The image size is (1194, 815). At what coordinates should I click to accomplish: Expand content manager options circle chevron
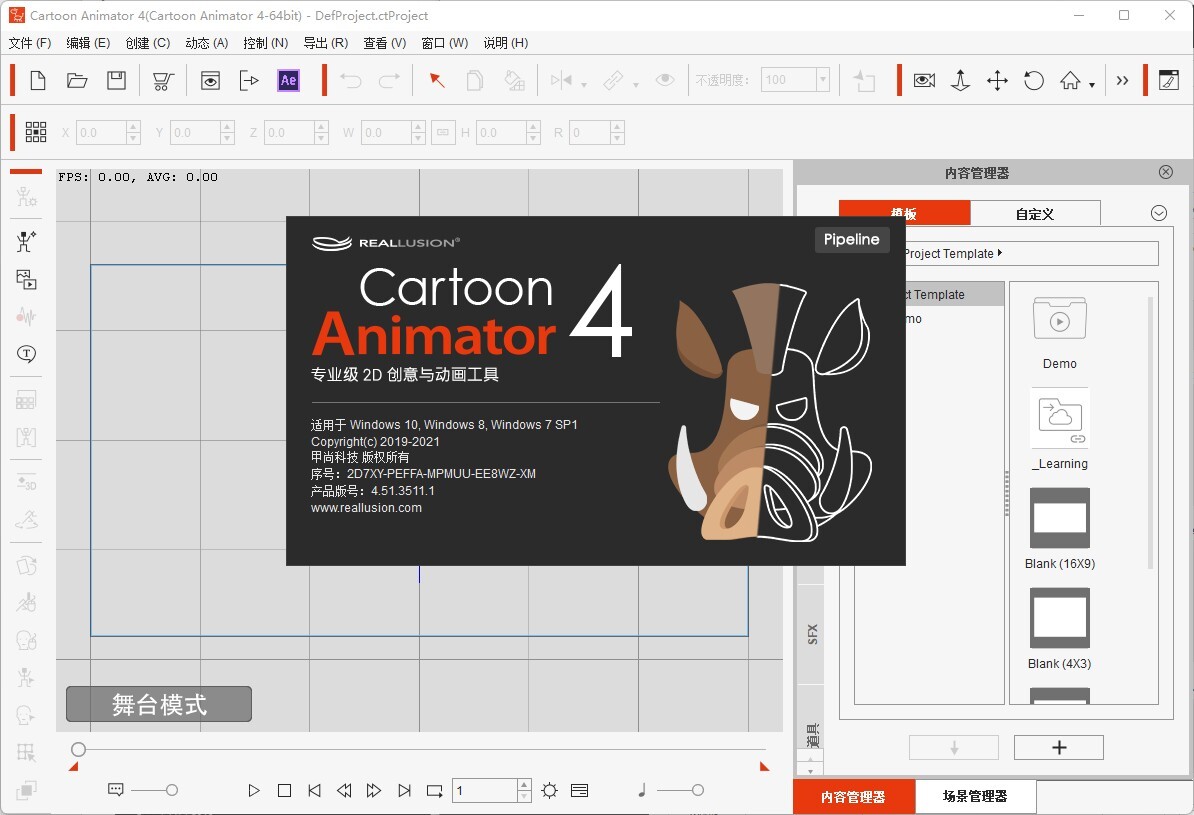point(1159,213)
